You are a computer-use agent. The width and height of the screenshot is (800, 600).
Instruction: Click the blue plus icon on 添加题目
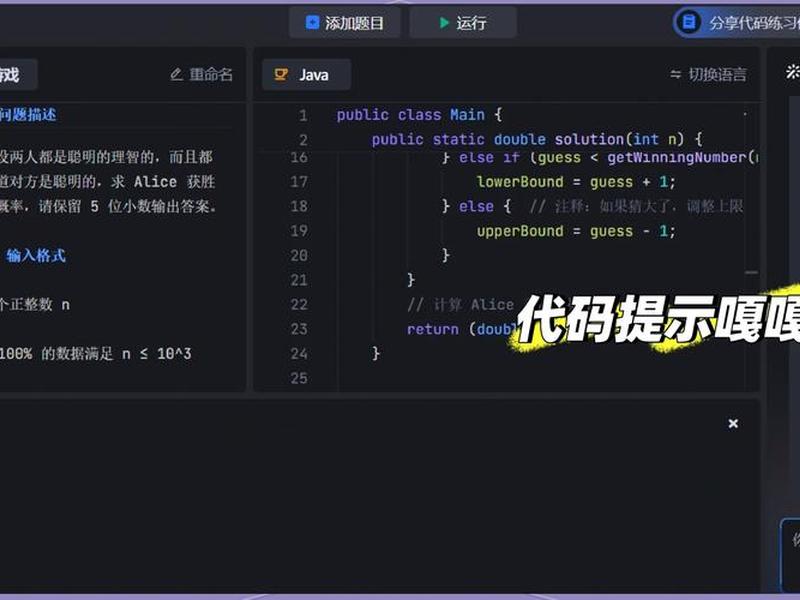pyautogui.click(x=312, y=22)
